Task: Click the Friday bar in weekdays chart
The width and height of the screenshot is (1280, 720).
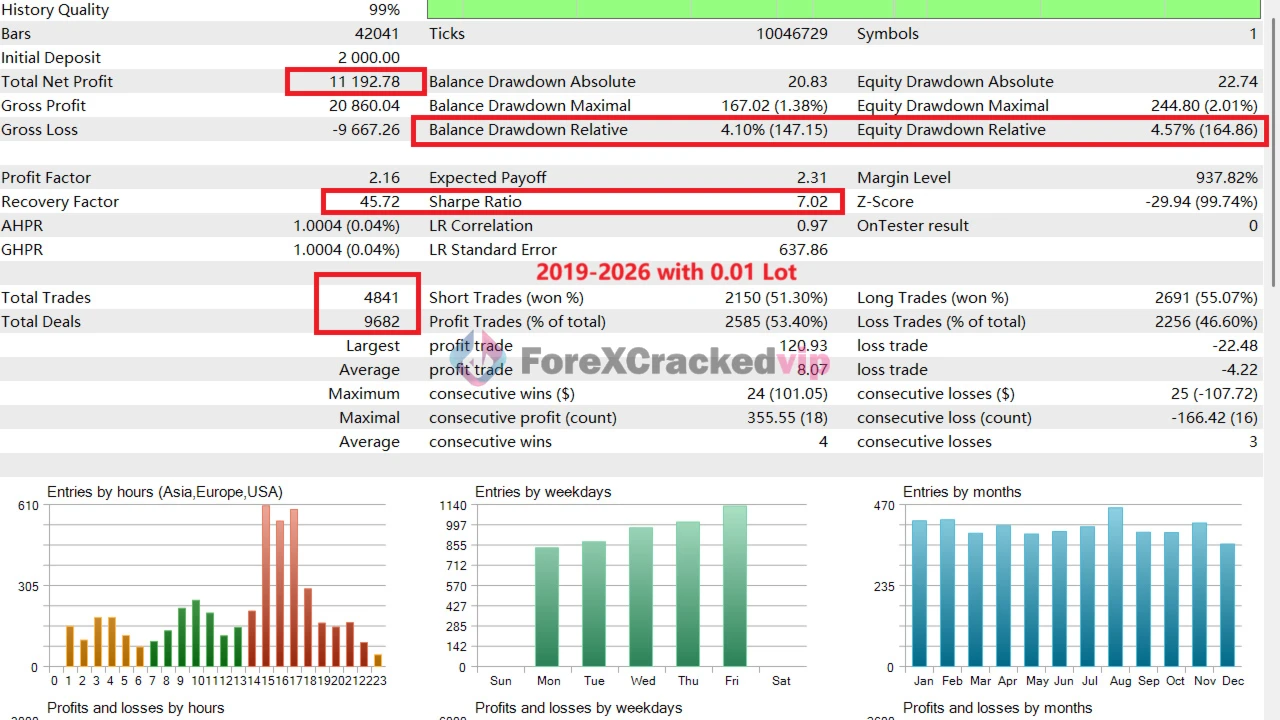Action: (735, 585)
